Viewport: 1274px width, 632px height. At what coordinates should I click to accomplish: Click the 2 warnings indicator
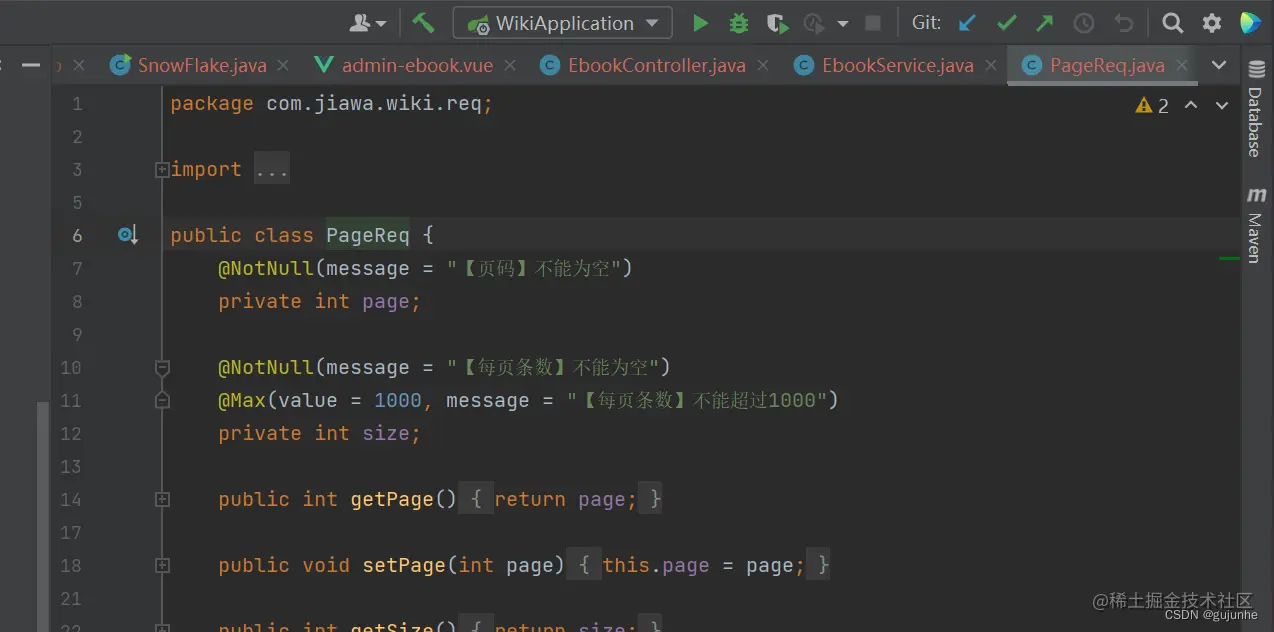point(1152,105)
